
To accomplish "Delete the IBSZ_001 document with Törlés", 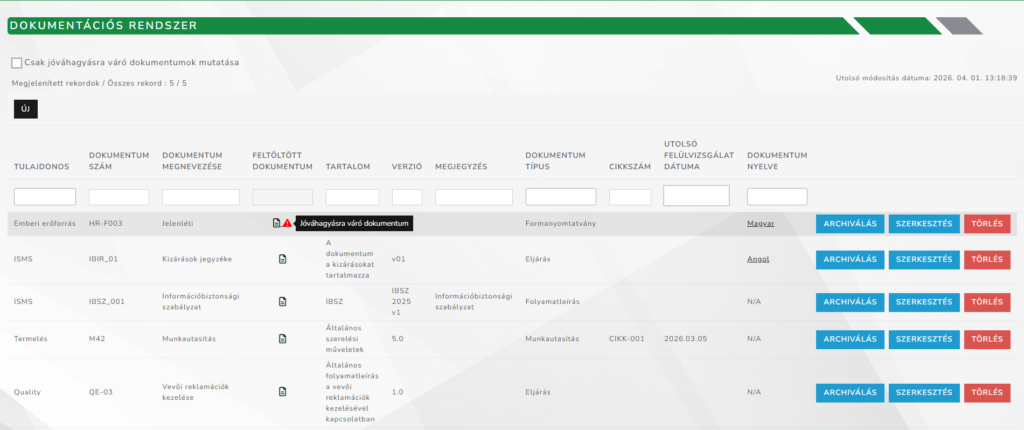I will click(987, 301).
